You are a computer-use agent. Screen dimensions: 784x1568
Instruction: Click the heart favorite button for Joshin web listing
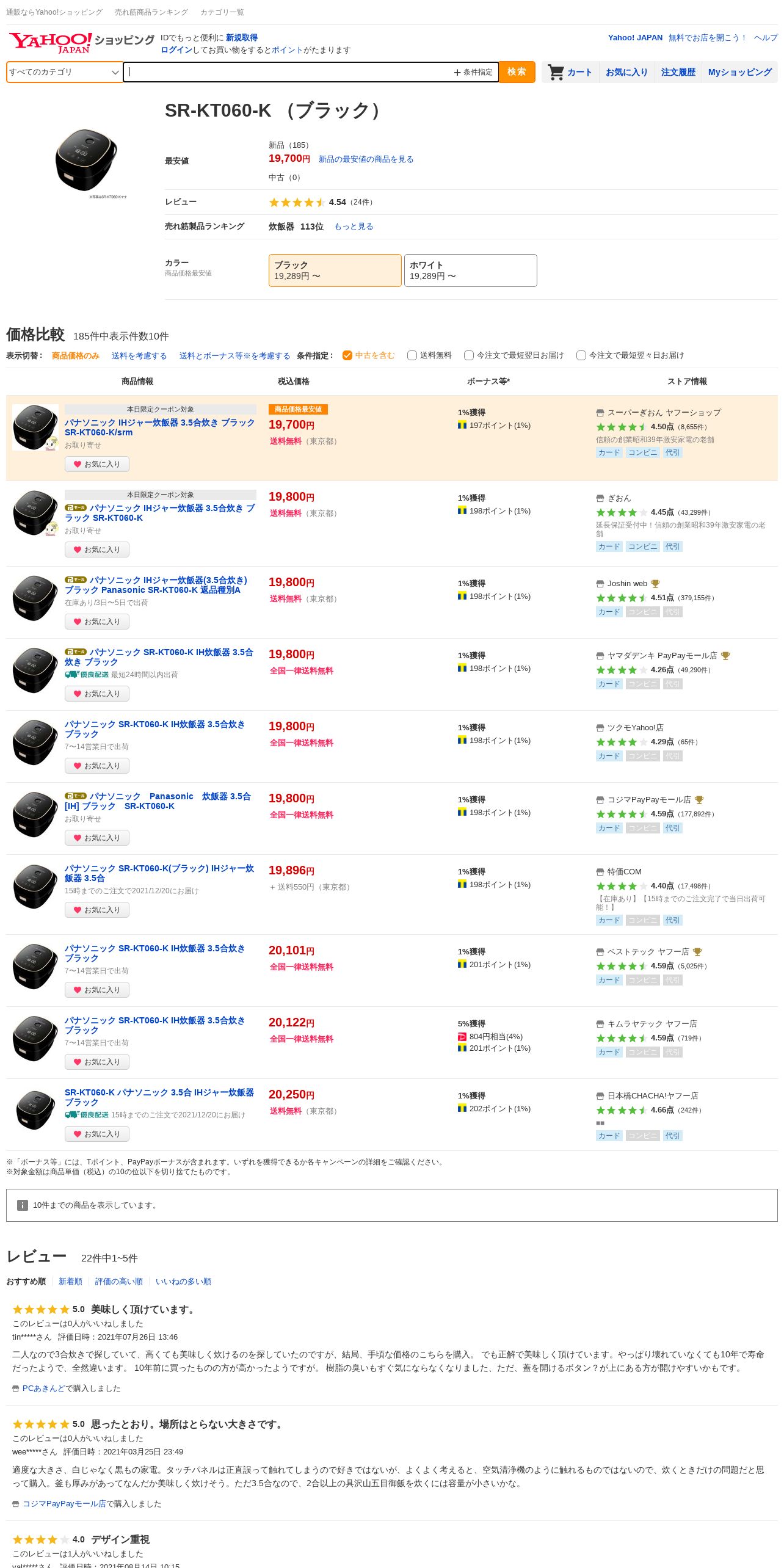coord(97,622)
